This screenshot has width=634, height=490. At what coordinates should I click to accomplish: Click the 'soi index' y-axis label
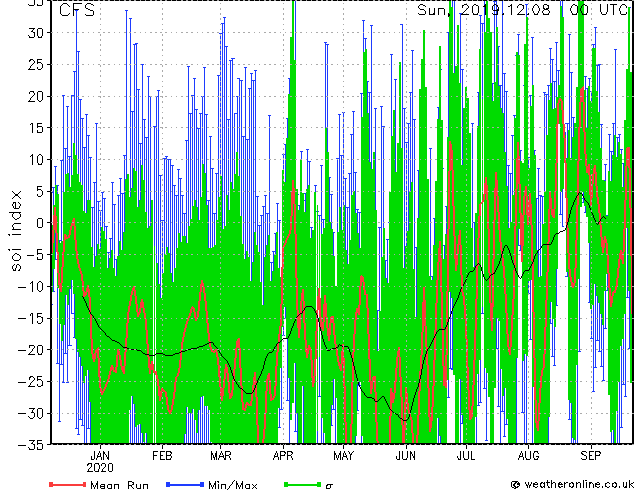click(x=16, y=231)
